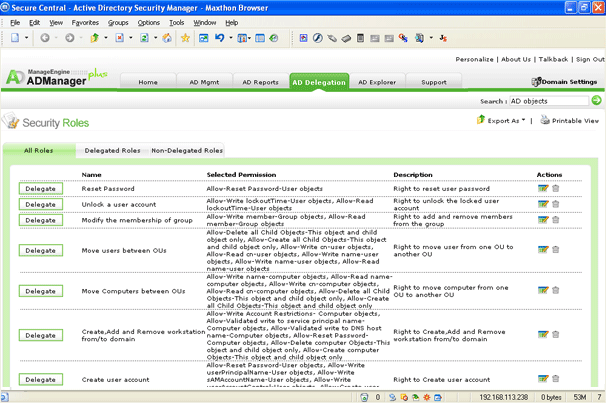Click the new blank page toolbar icon
The height and width of the screenshot is (403, 606).
coord(15,38)
